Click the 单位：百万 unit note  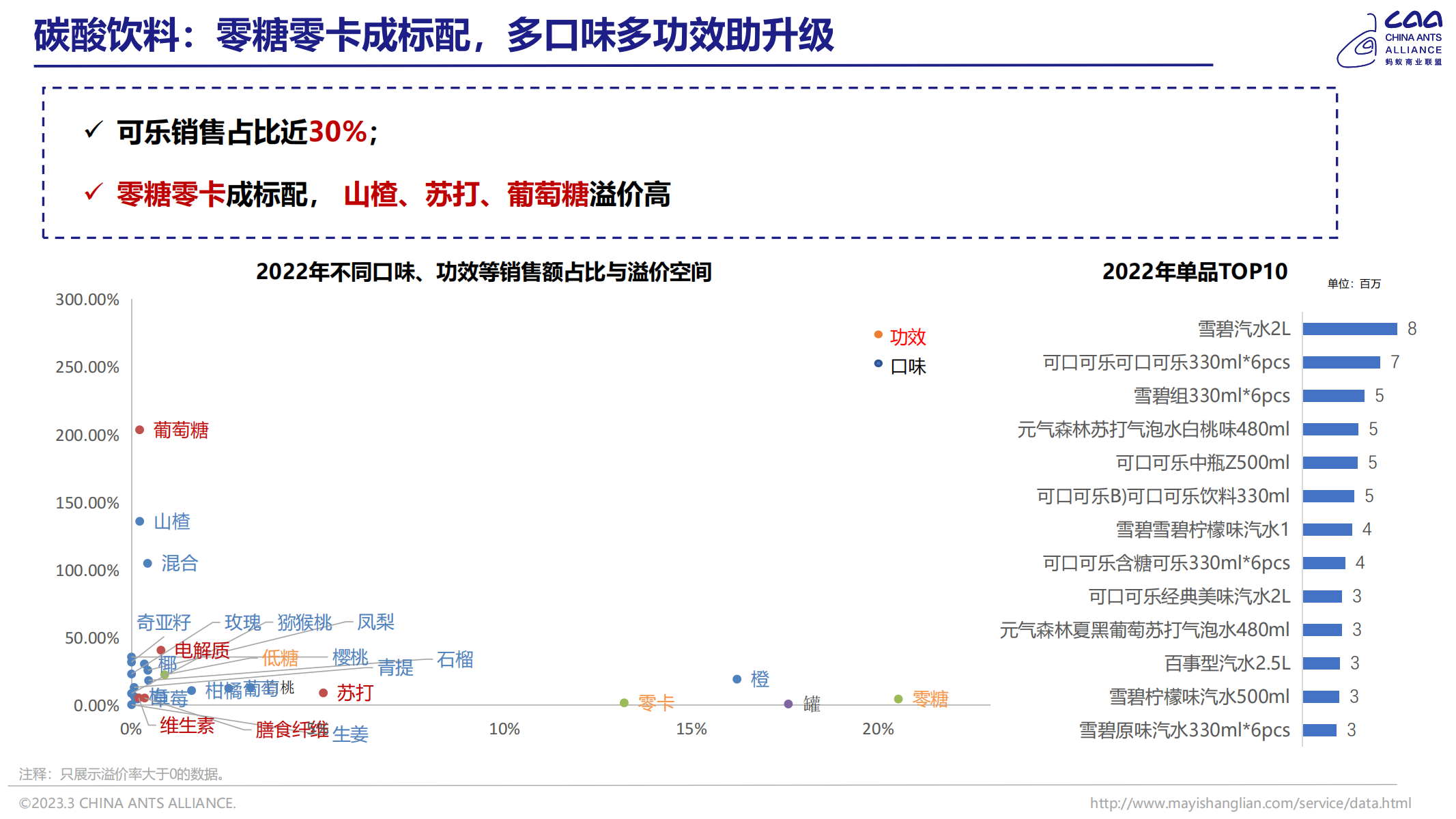1354,284
